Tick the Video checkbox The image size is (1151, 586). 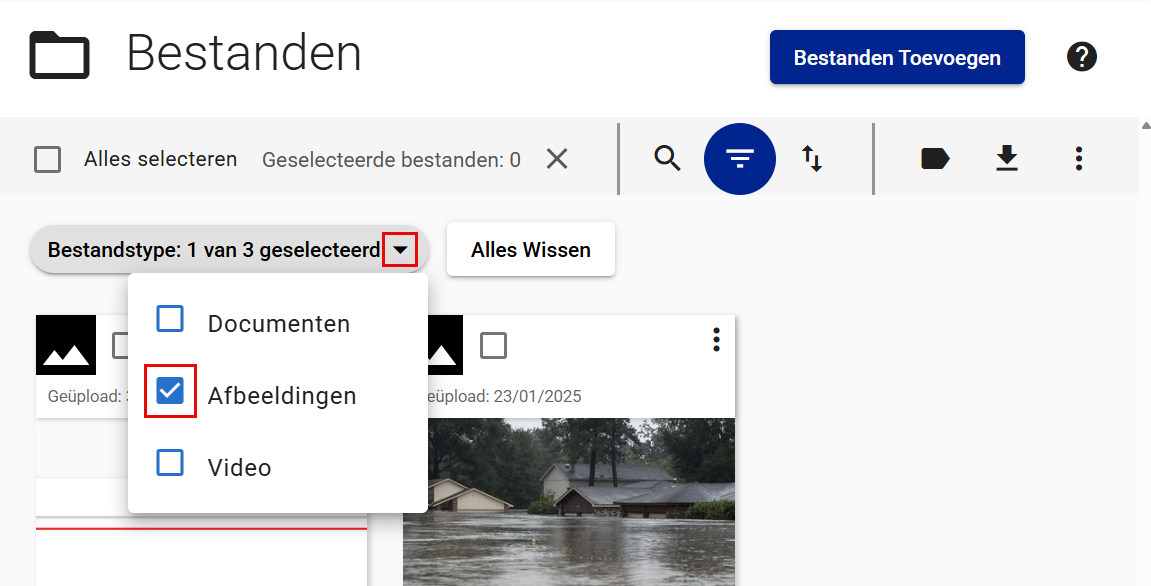coord(171,463)
